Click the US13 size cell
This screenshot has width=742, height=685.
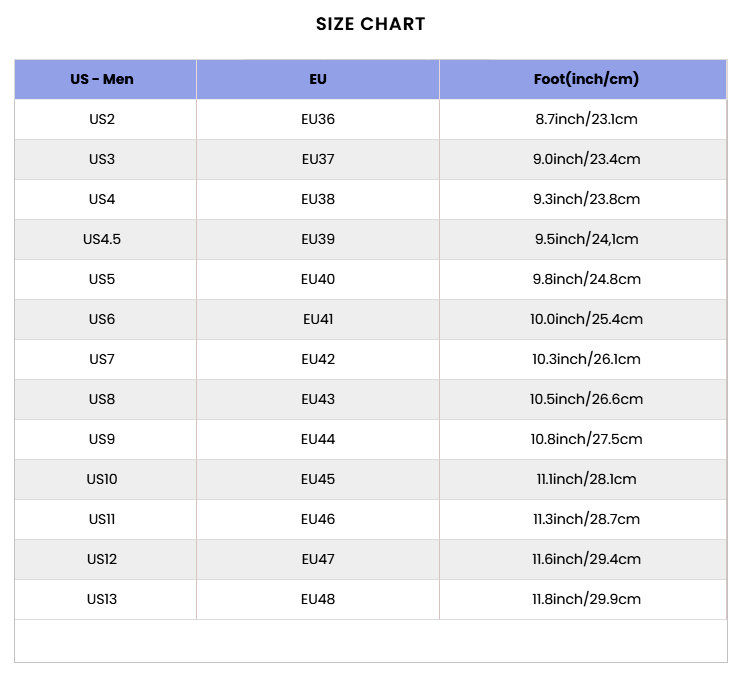[102, 599]
